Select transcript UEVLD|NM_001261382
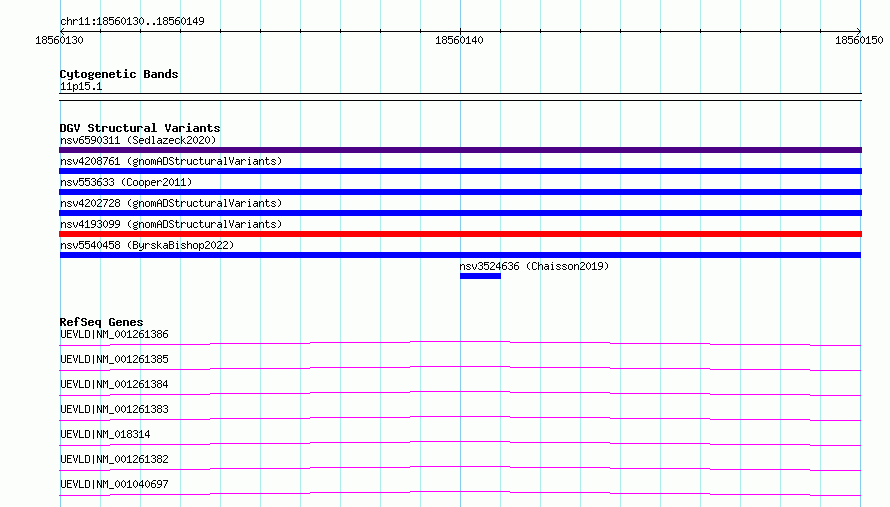 pos(114,459)
